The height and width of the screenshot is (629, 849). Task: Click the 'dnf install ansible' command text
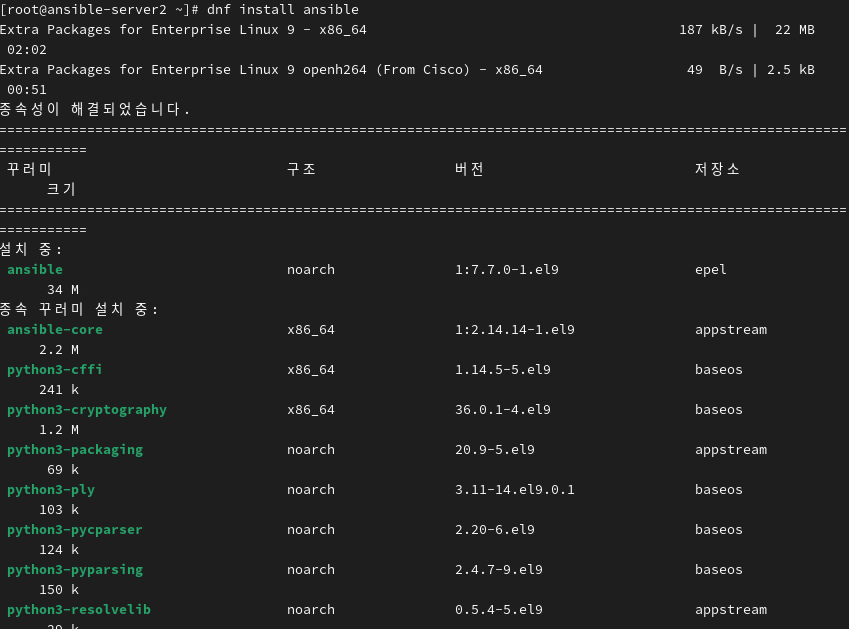pos(283,10)
